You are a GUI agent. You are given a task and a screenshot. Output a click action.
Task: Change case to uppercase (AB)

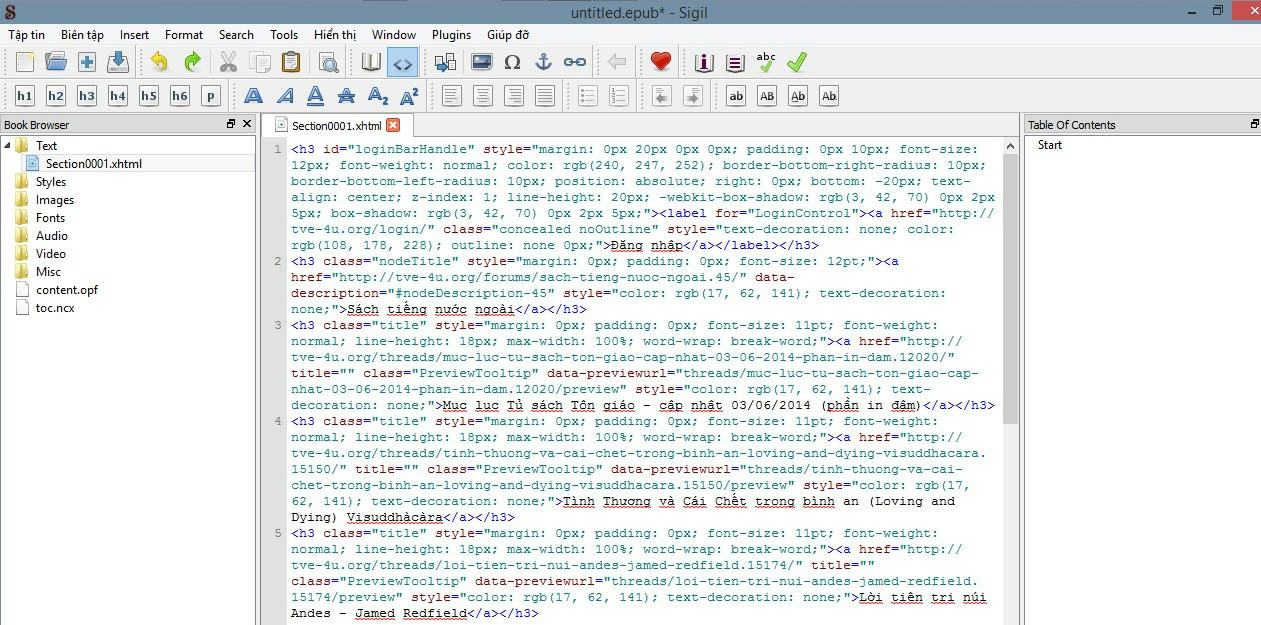767,96
